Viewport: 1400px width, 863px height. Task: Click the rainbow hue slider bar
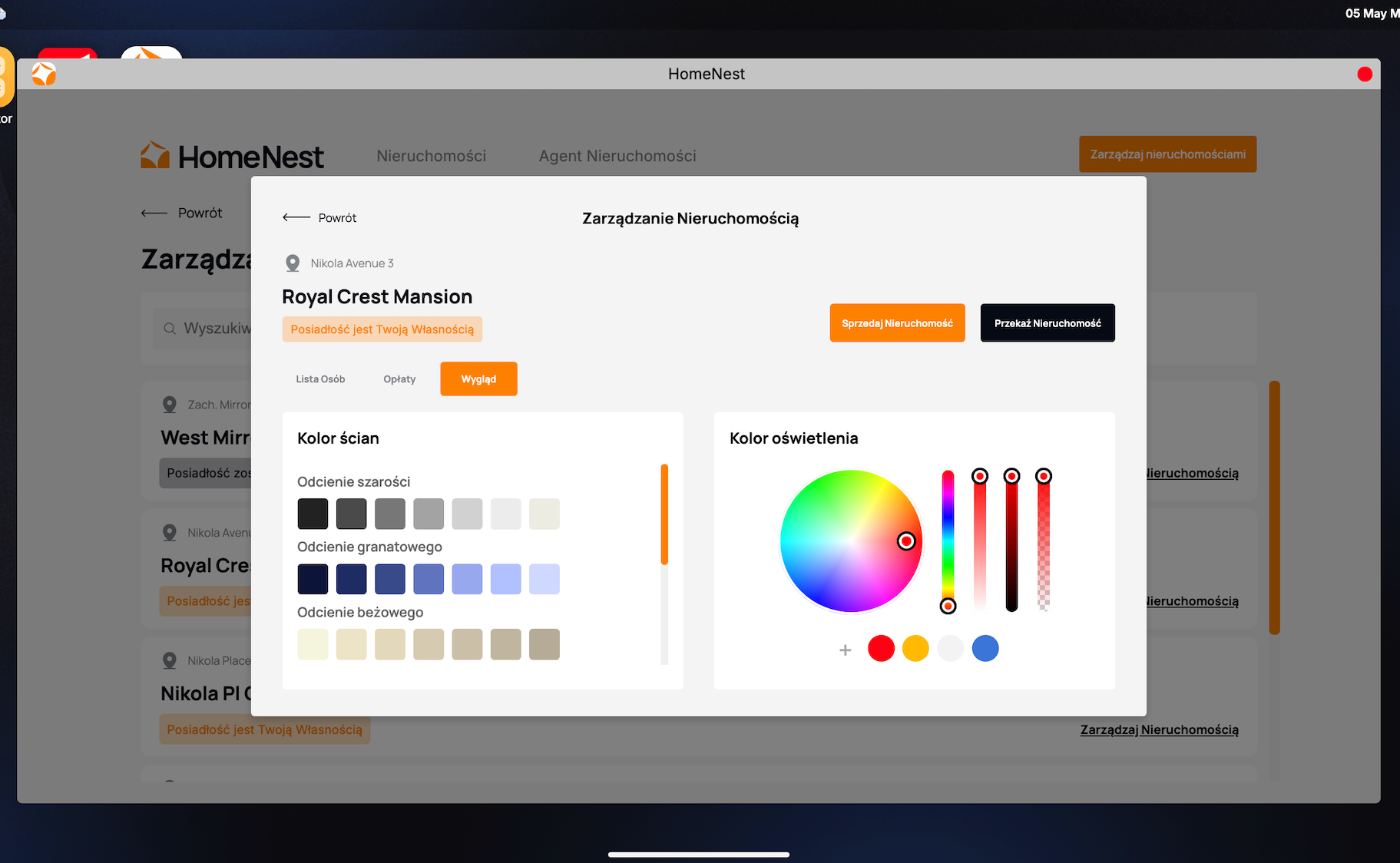click(x=948, y=537)
